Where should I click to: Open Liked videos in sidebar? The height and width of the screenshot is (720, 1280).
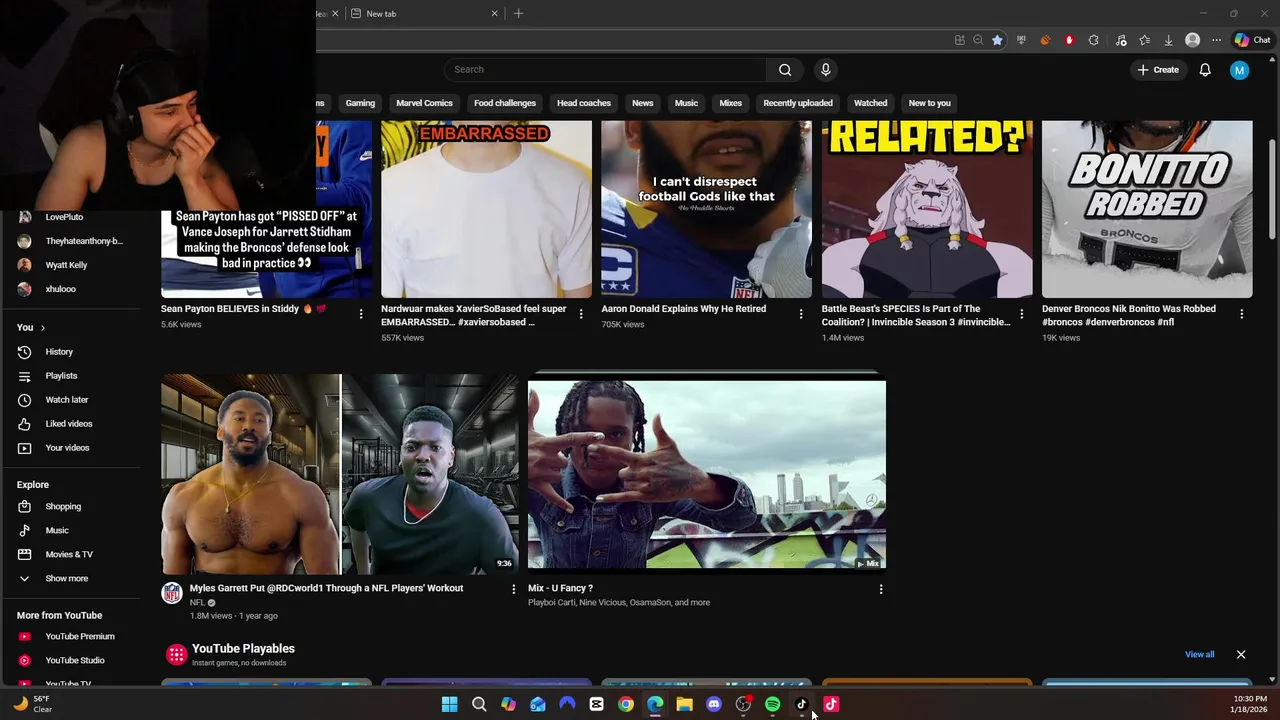tap(70, 424)
